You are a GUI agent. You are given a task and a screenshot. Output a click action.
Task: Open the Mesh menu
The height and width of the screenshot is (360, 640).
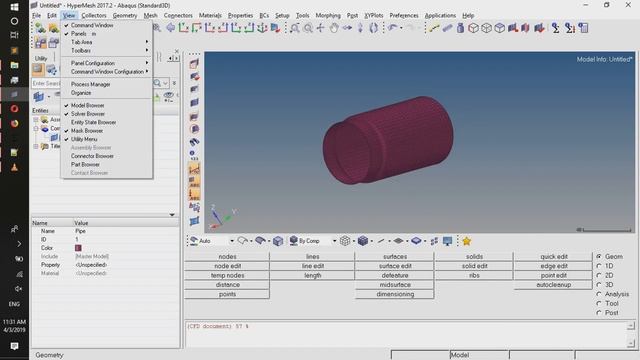tap(150, 16)
